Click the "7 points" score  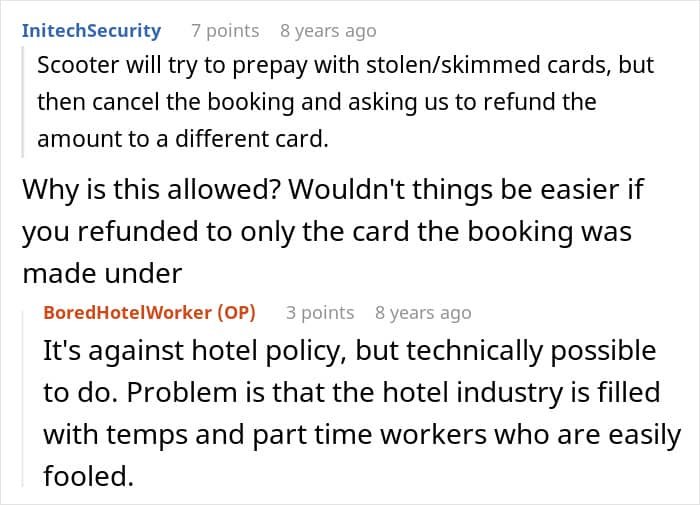click(225, 31)
